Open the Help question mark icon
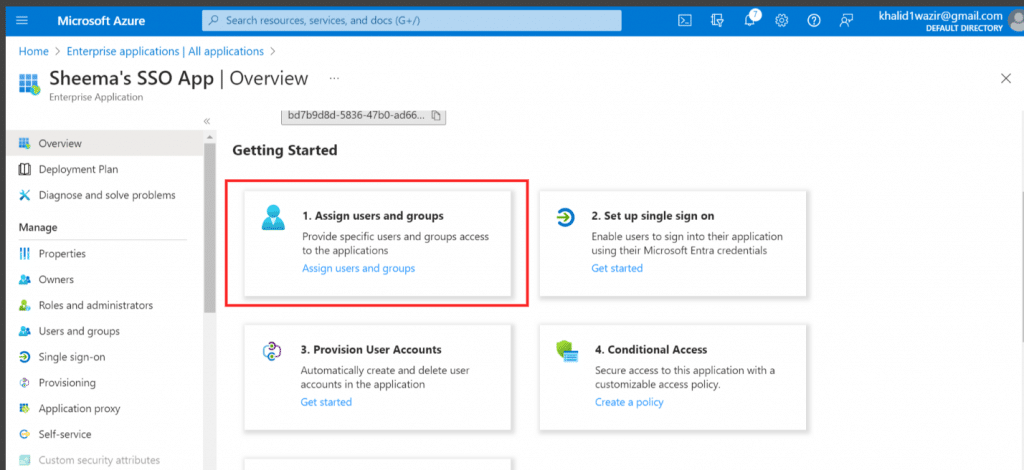Viewport: 1024px width, 470px height. click(x=814, y=20)
